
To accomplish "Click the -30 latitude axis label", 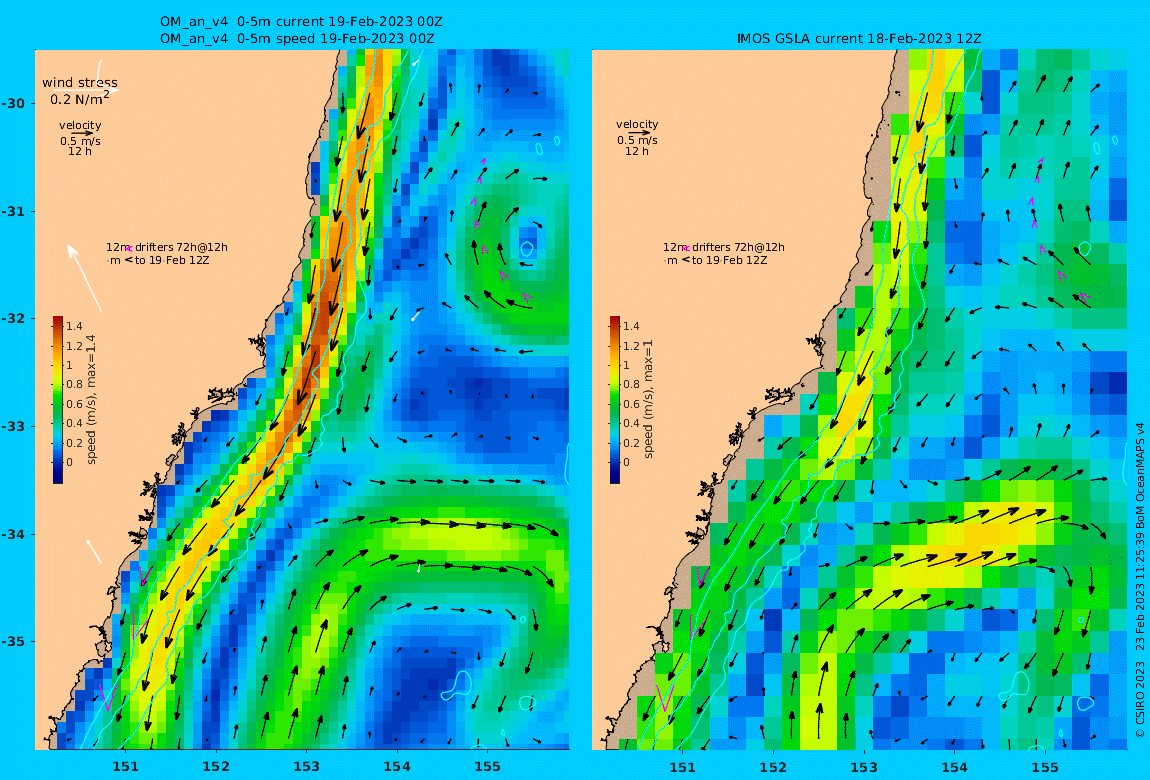I will (12, 103).
